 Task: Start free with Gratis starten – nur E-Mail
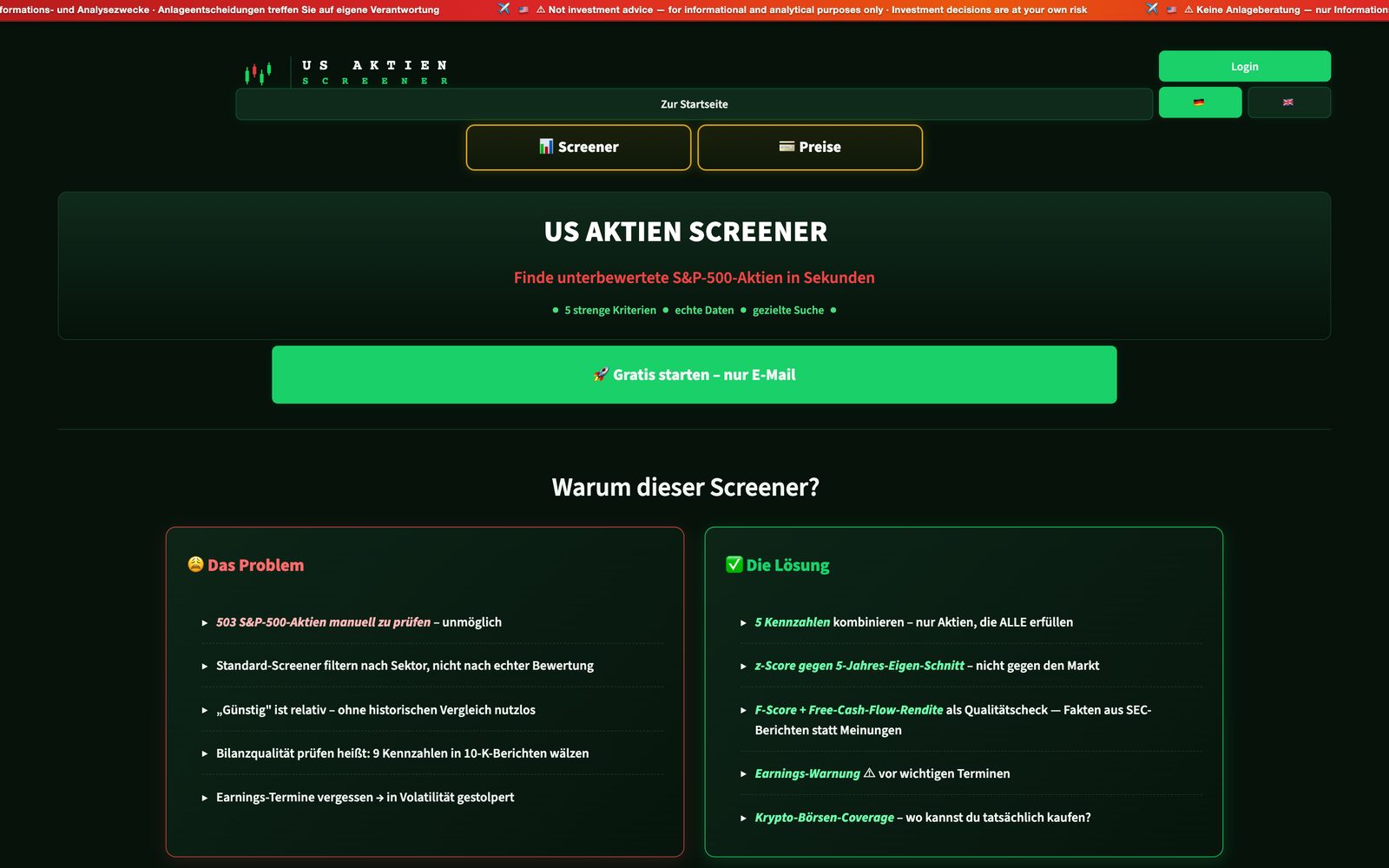[694, 374]
